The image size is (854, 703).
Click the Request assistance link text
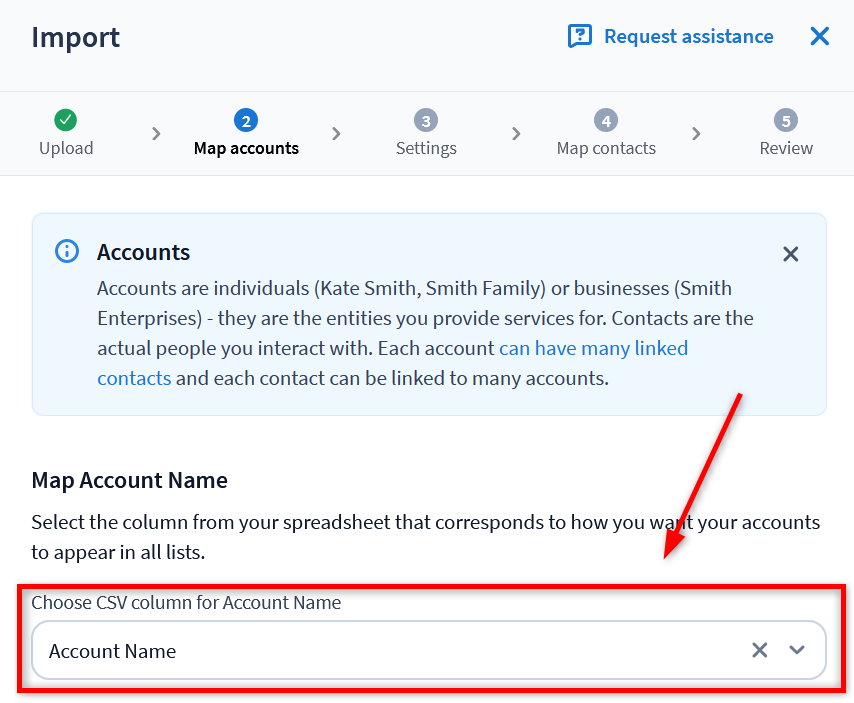click(688, 37)
